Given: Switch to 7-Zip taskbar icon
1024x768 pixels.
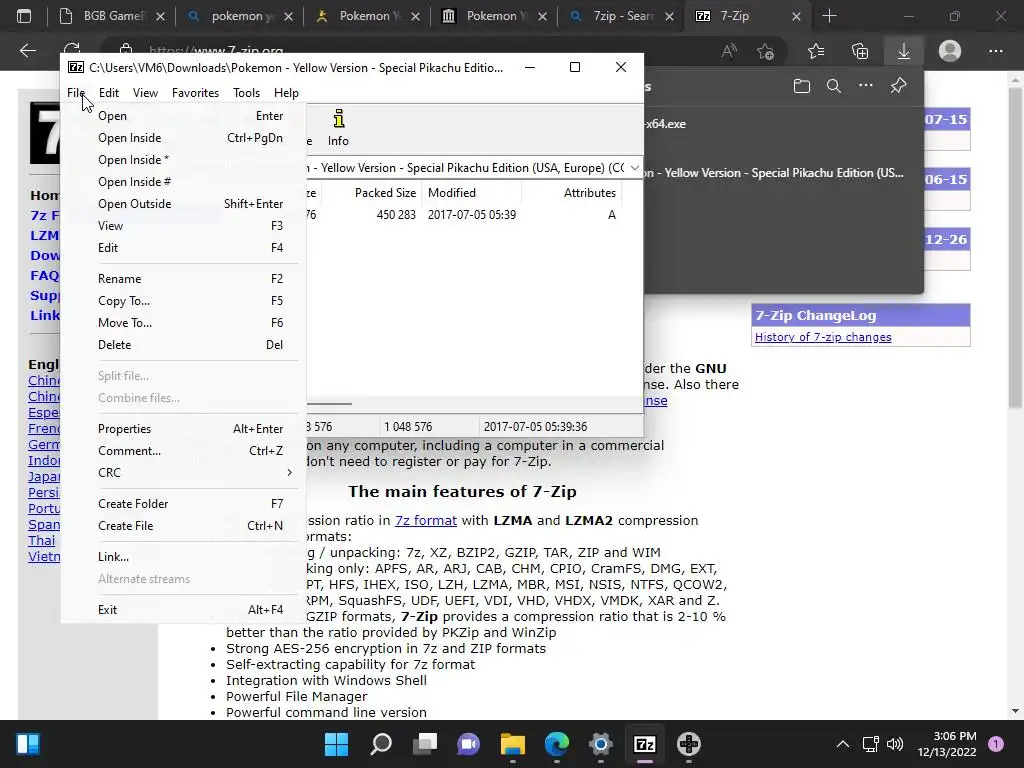Looking at the screenshot, I should click(x=645, y=744).
